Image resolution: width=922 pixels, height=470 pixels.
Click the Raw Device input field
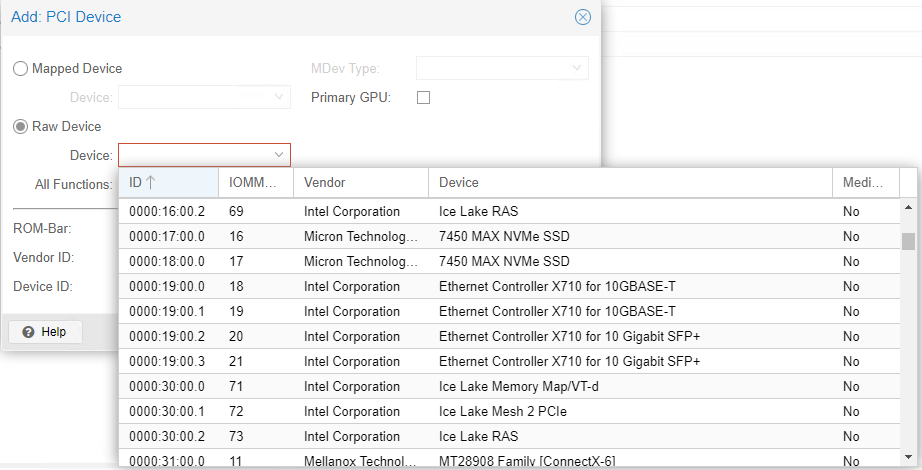click(x=195, y=155)
